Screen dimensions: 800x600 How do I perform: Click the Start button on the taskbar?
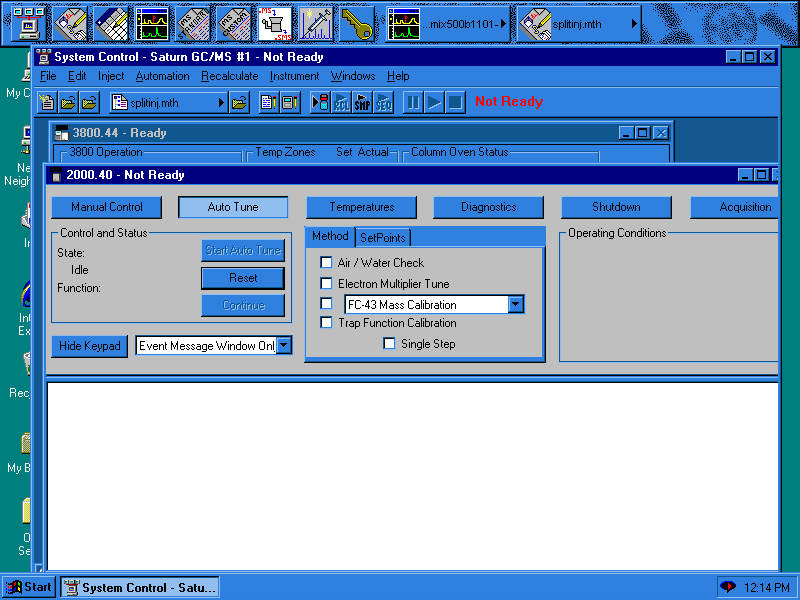(29, 587)
